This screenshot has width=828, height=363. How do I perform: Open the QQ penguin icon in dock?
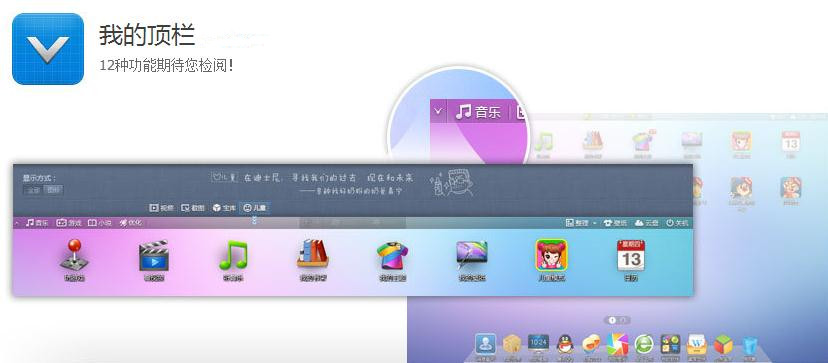[x=565, y=344]
